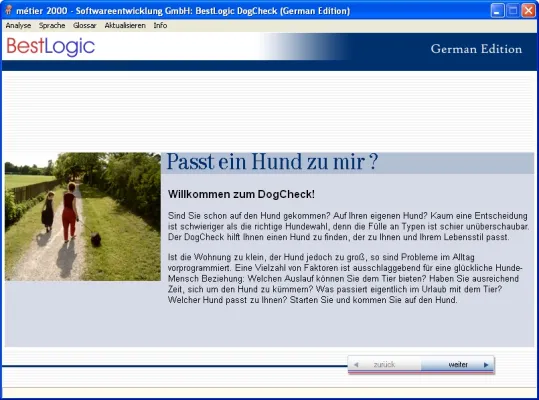
Task: Open the Analyse menu
Action: (x=18, y=25)
